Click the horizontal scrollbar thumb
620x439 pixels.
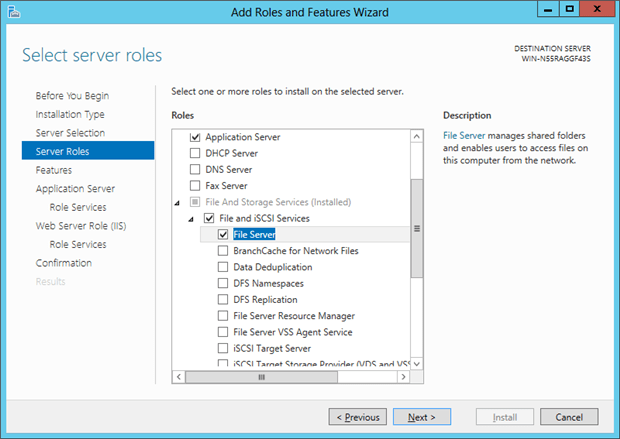coord(261,377)
